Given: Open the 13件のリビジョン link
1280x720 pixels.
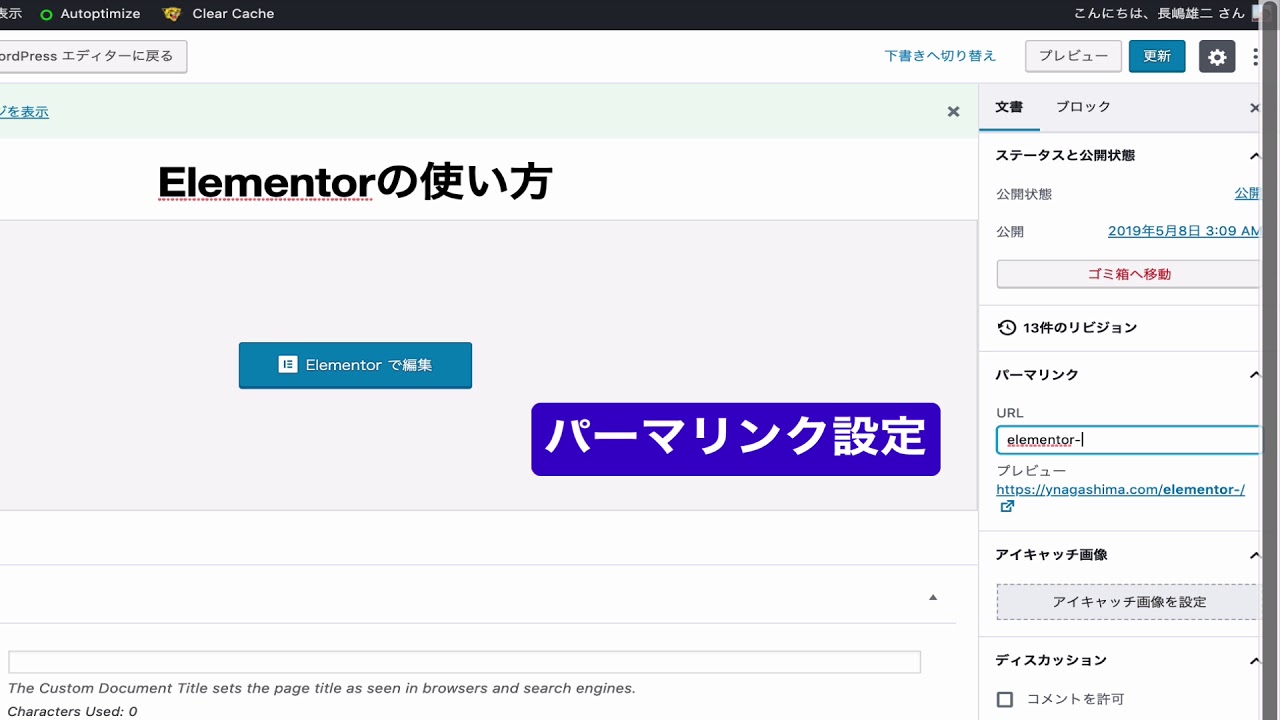Looking at the screenshot, I should [1080, 328].
